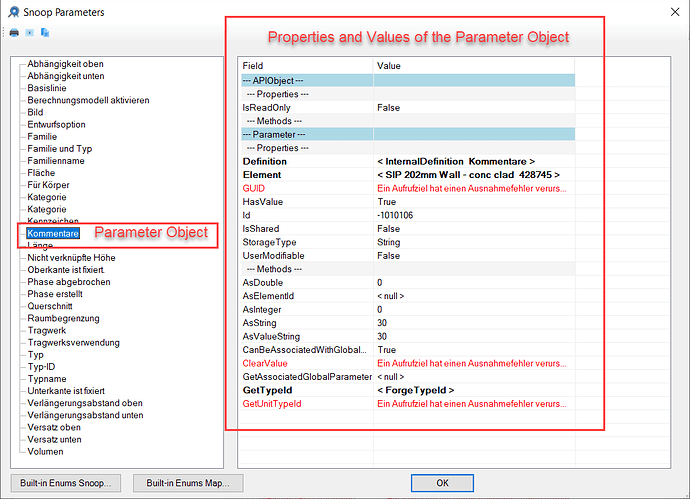Click the StorageType field row
Viewport: 690px width, 499px height.
click(408, 242)
